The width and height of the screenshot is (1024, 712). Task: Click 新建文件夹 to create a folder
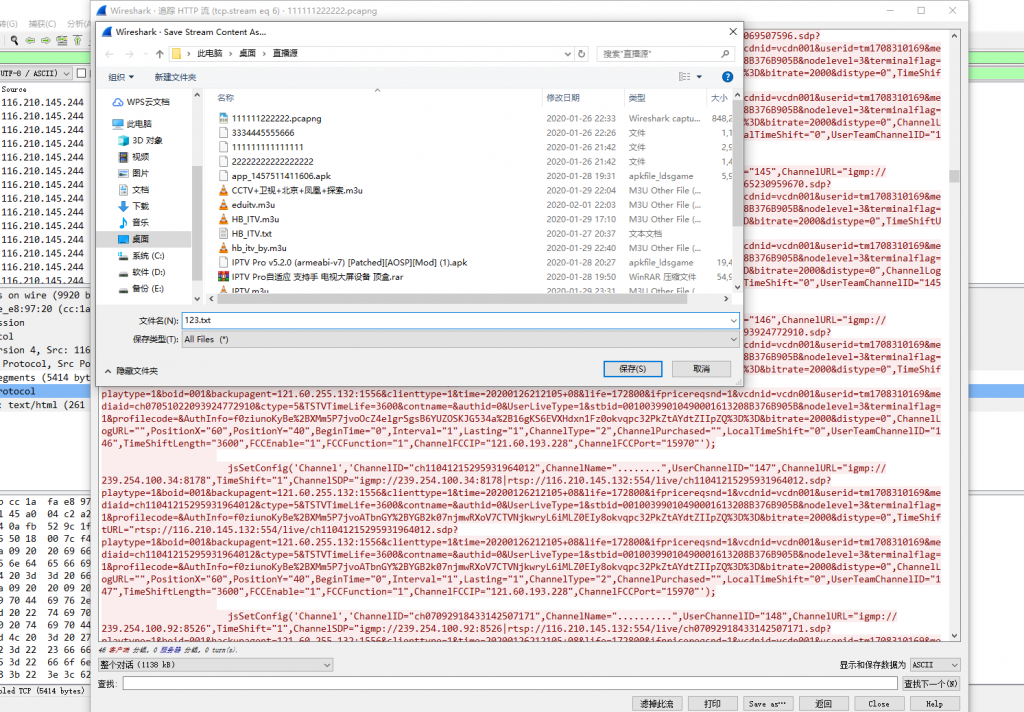point(175,77)
